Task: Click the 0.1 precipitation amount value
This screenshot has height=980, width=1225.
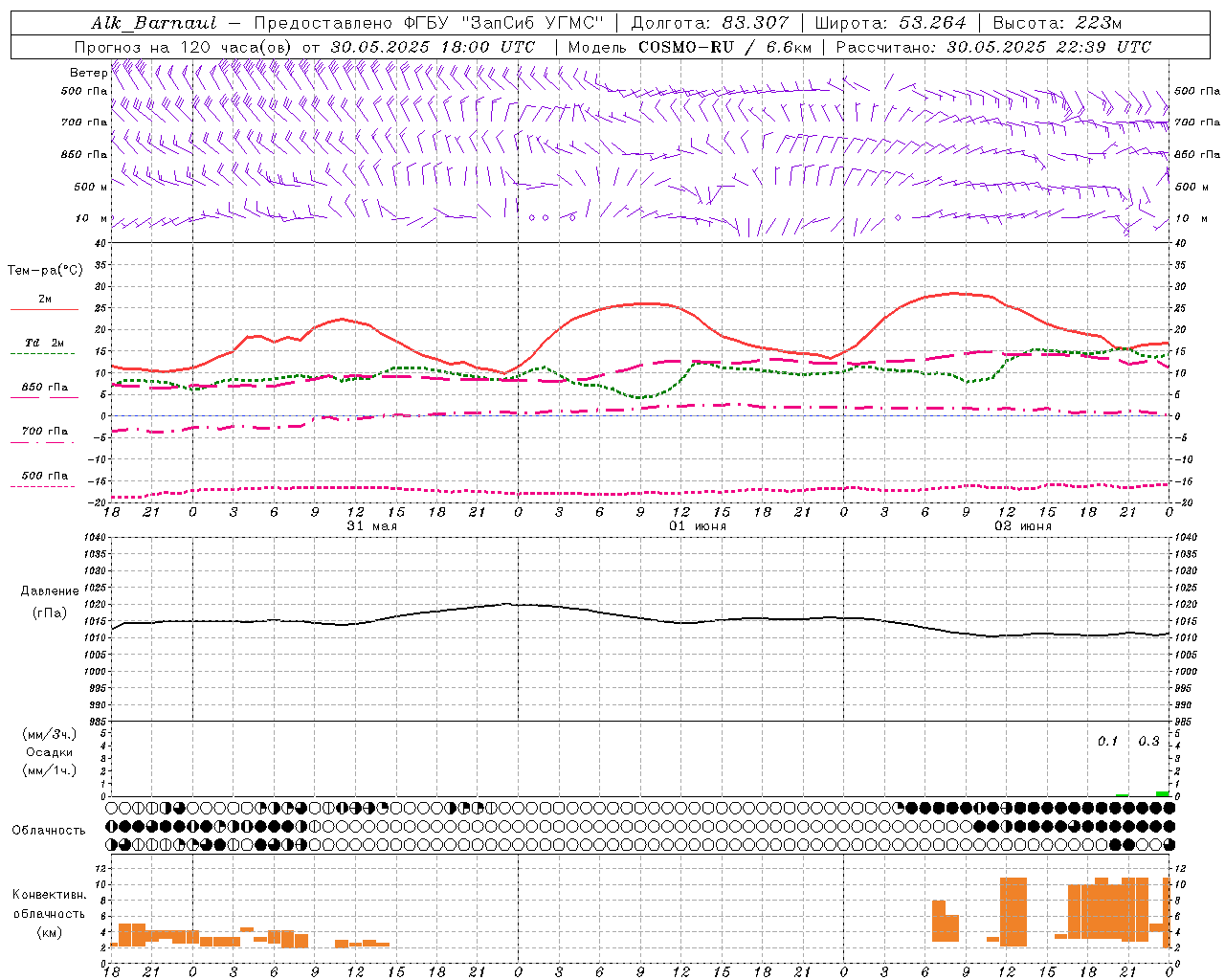Action: 1107,742
